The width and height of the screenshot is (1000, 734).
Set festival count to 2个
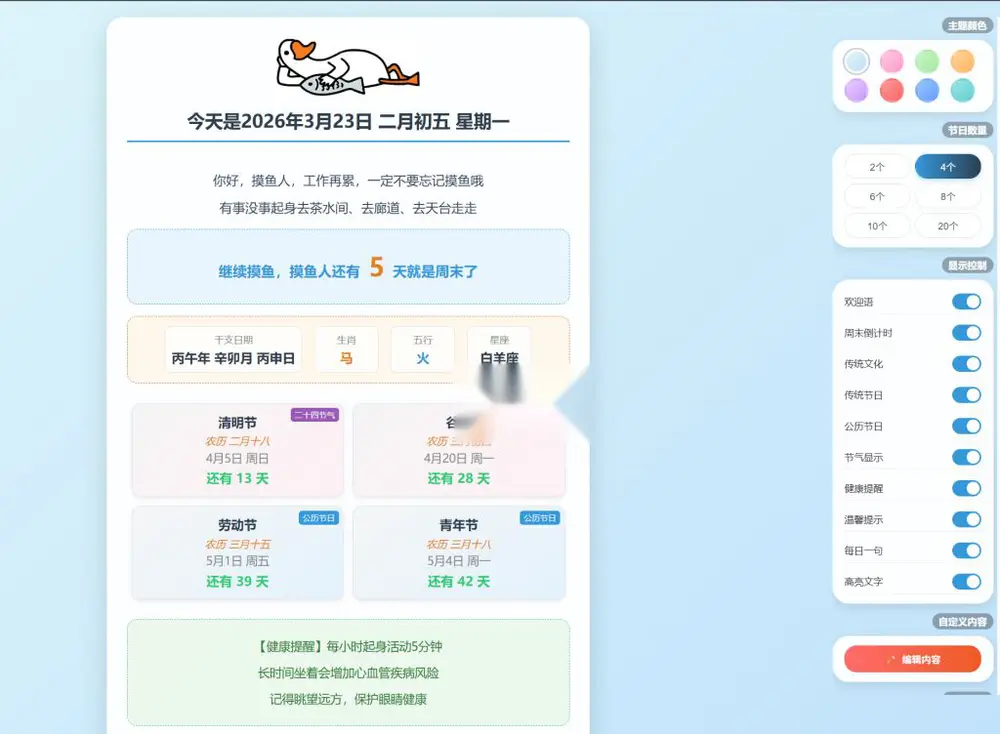click(877, 167)
